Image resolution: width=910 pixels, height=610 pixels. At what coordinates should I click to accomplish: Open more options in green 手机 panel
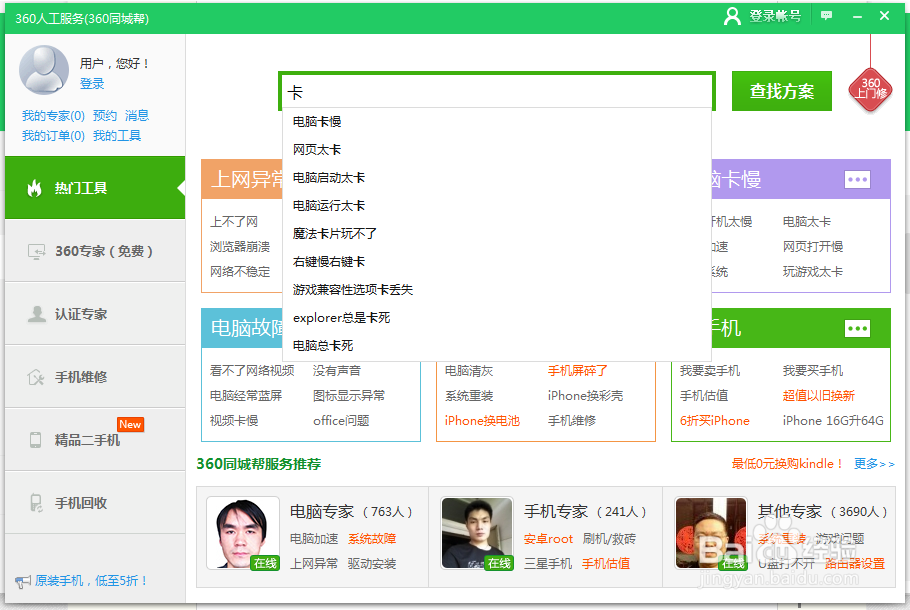click(x=857, y=329)
